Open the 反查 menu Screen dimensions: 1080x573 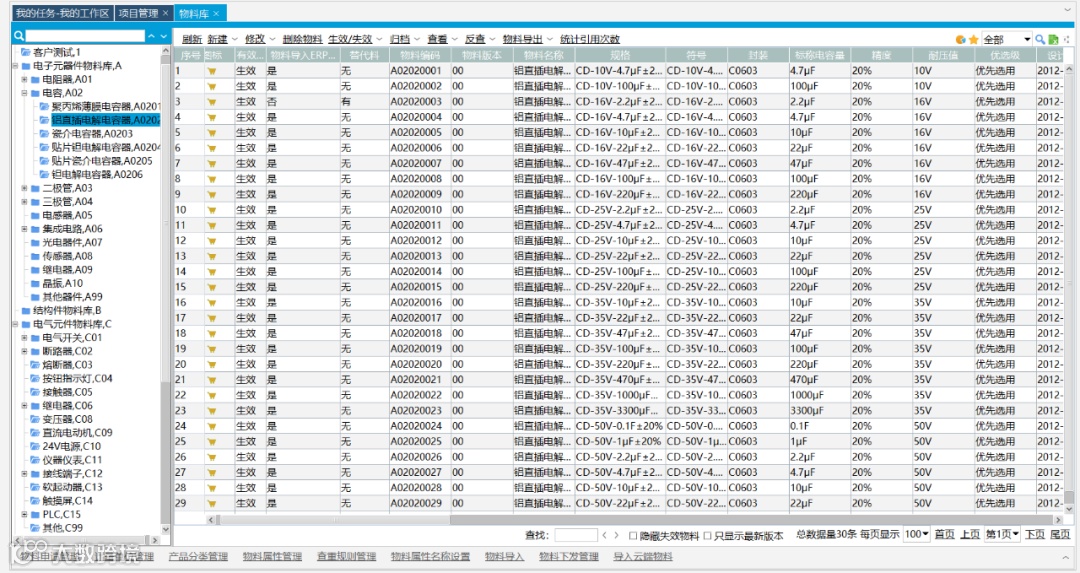[x=475, y=39]
